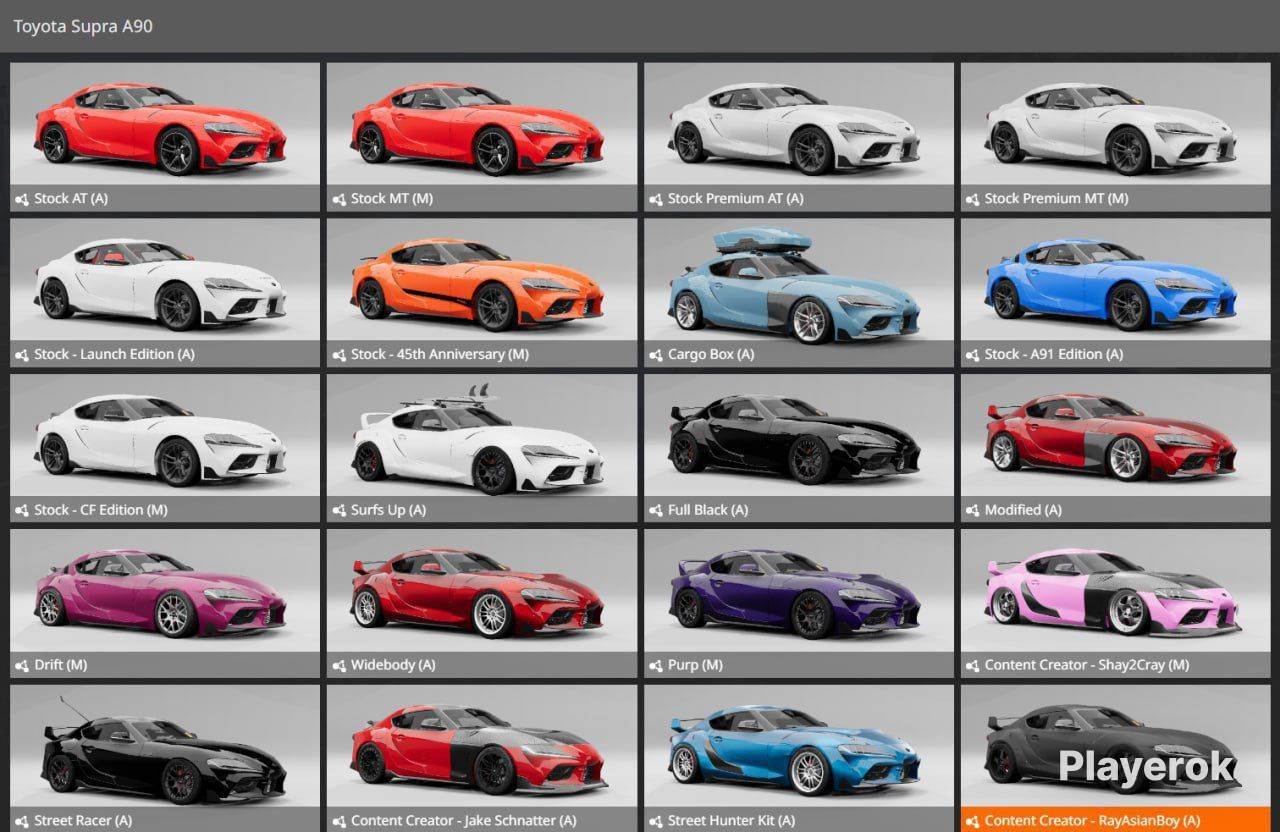
Task: Click the 'Full Black (A)' label
Action: point(708,510)
